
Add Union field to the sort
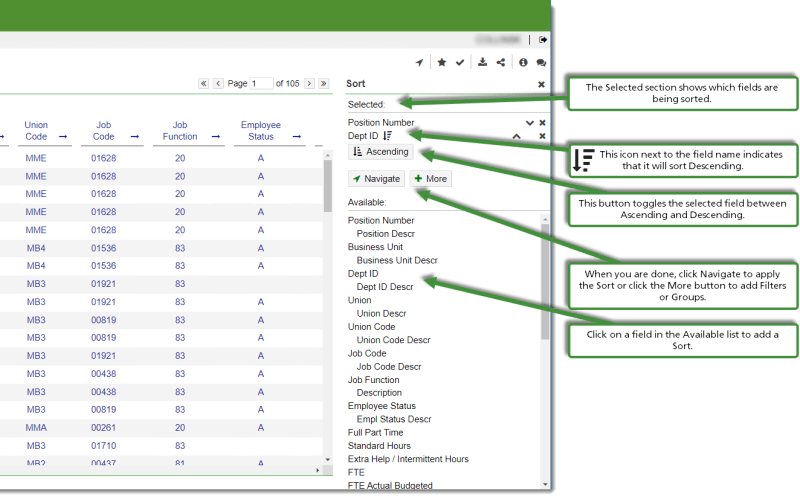[x=360, y=300]
